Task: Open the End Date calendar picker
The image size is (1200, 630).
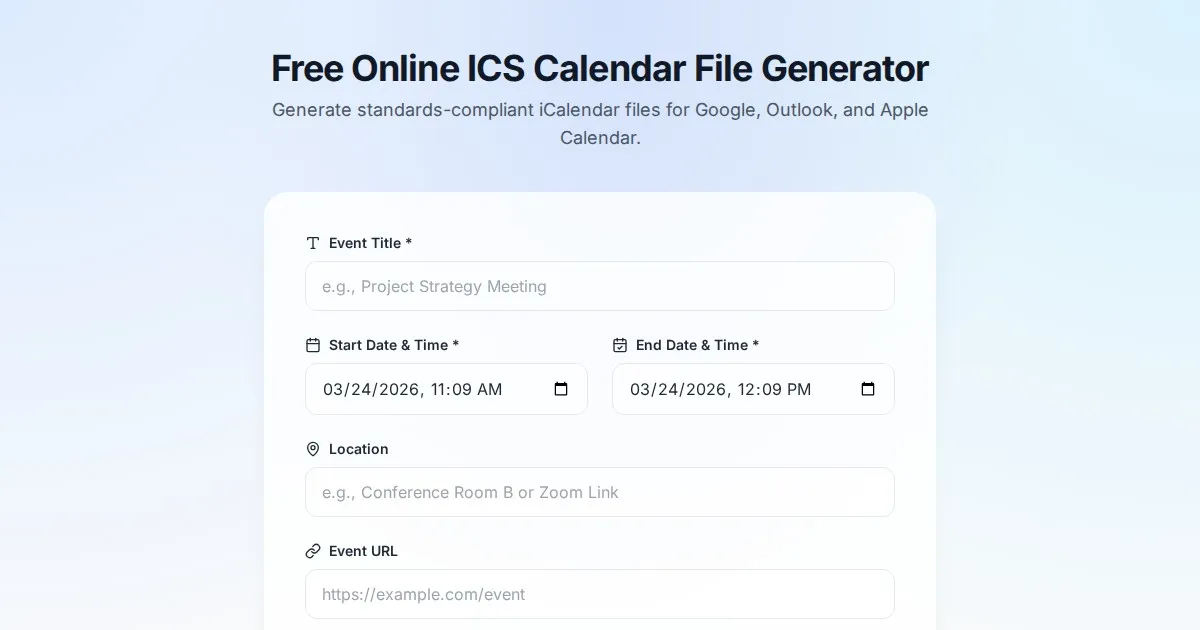Action: tap(868, 389)
